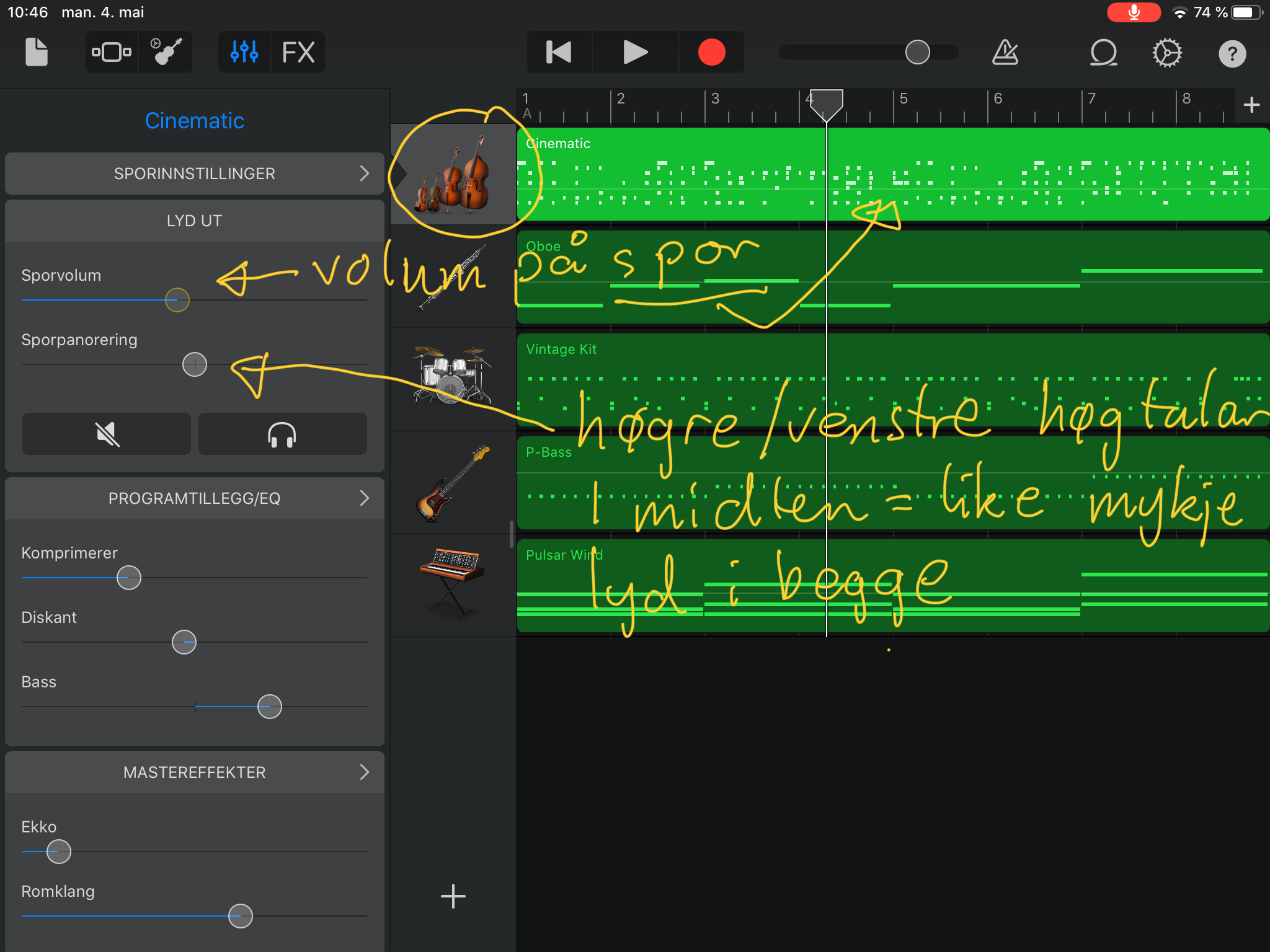
Task: Mute the Cinematic track
Action: [x=107, y=434]
